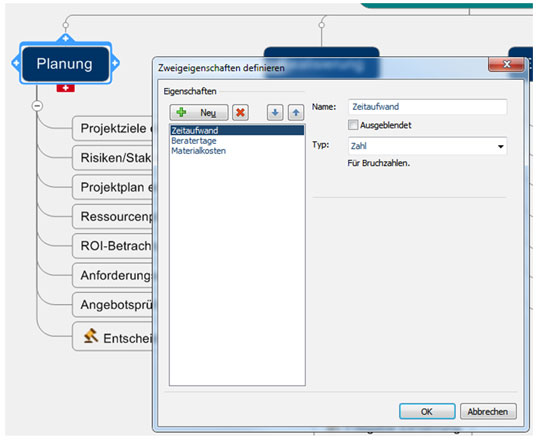Image resolution: width=538 pixels, height=440 pixels.
Task: Click the green plus Neu button
Action: 199,112
